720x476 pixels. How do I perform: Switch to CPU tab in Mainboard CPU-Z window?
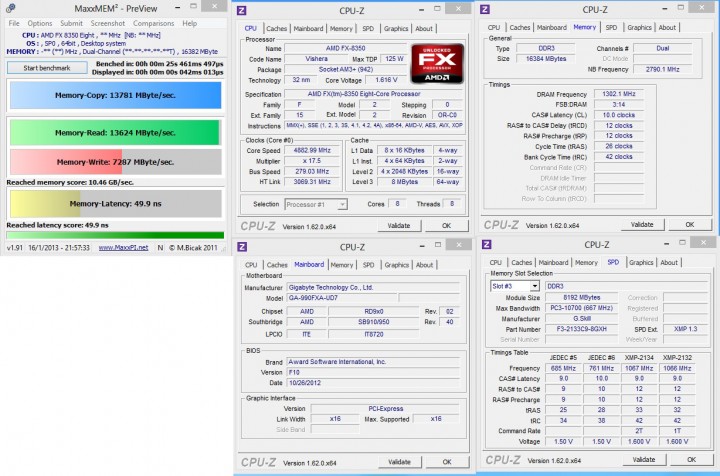click(251, 265)
